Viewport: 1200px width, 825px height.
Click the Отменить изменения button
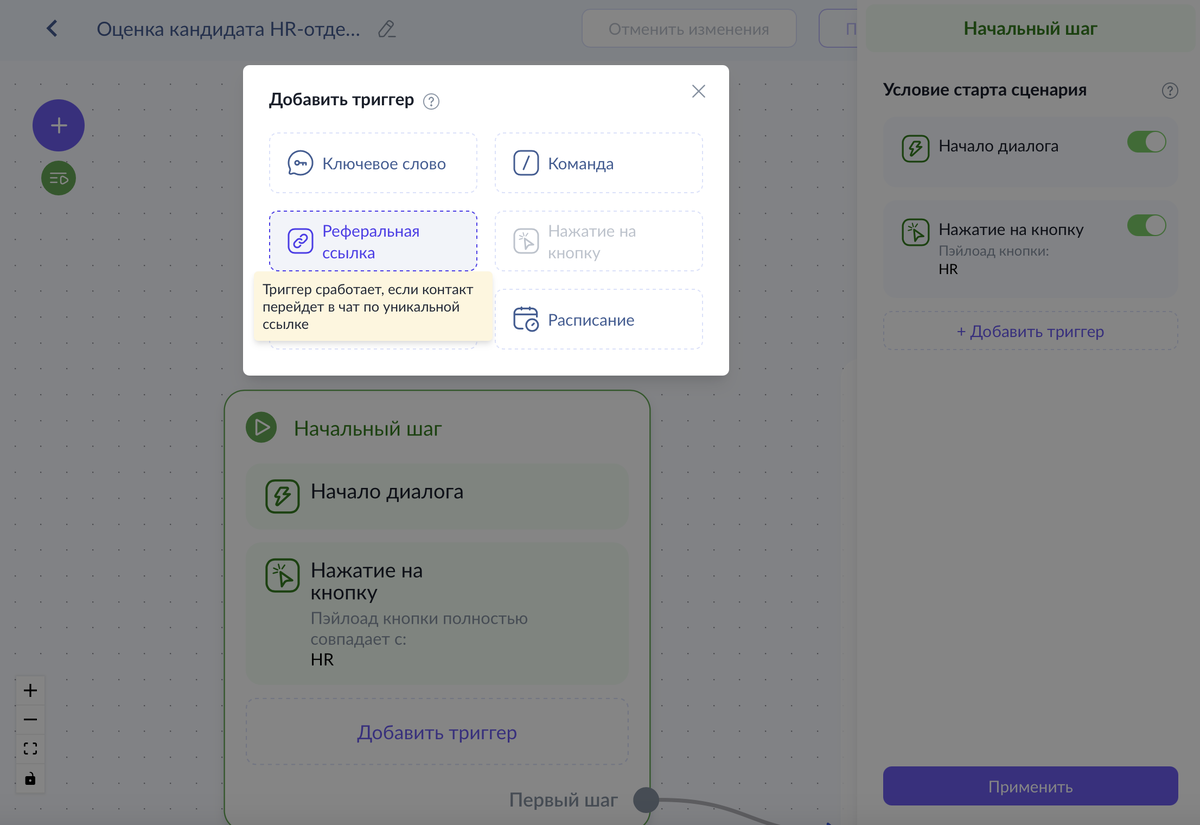tap(688, 28)
